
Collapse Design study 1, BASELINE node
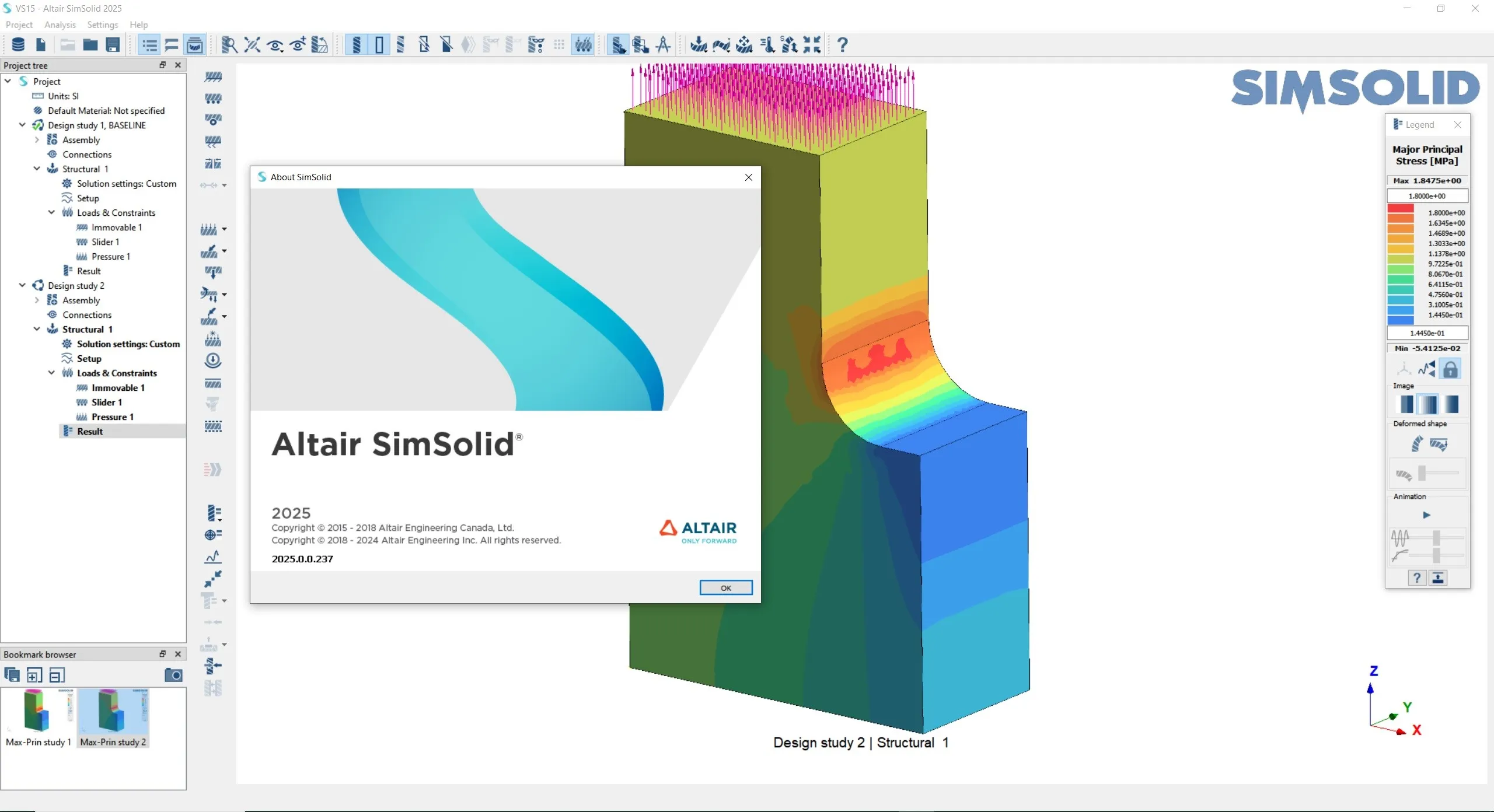pos(23,125)
